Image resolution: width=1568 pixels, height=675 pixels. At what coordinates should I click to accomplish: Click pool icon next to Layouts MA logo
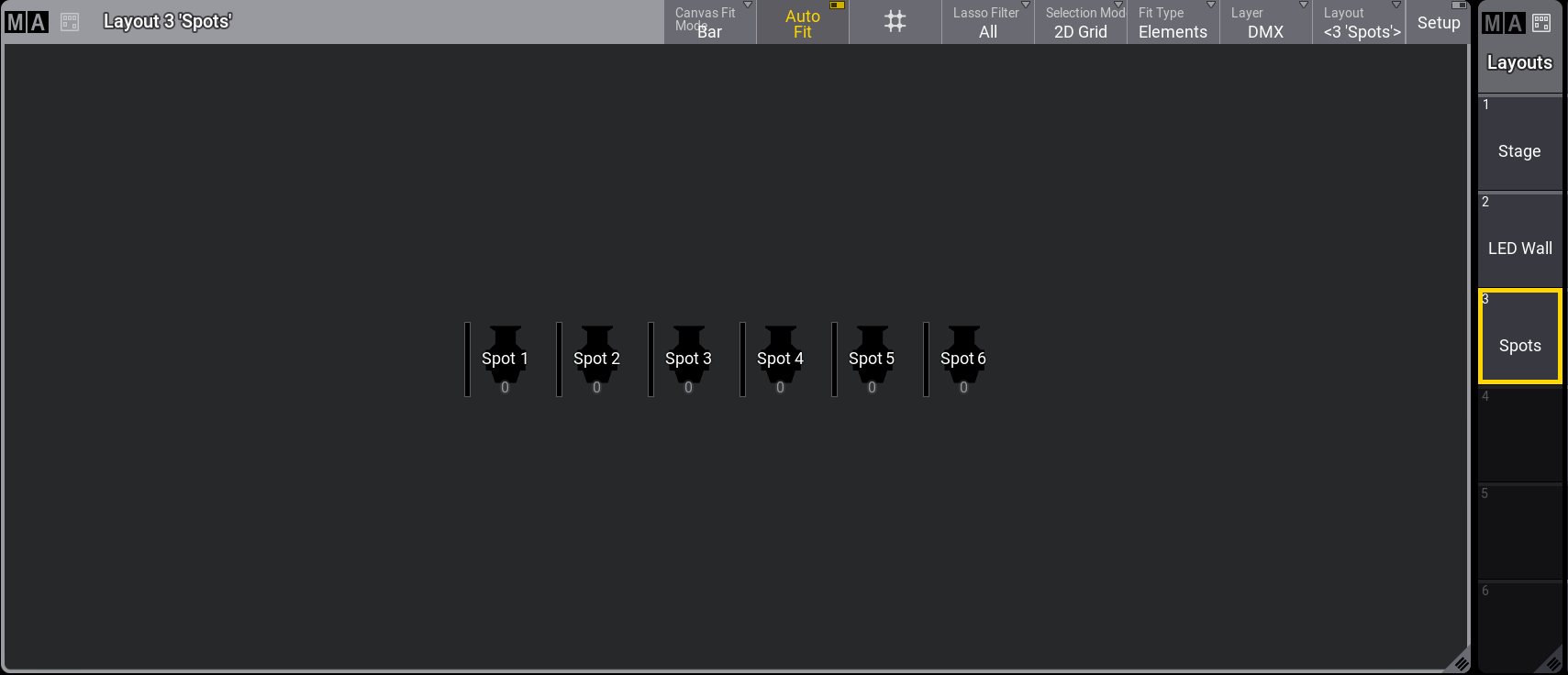coord(1541,23)
